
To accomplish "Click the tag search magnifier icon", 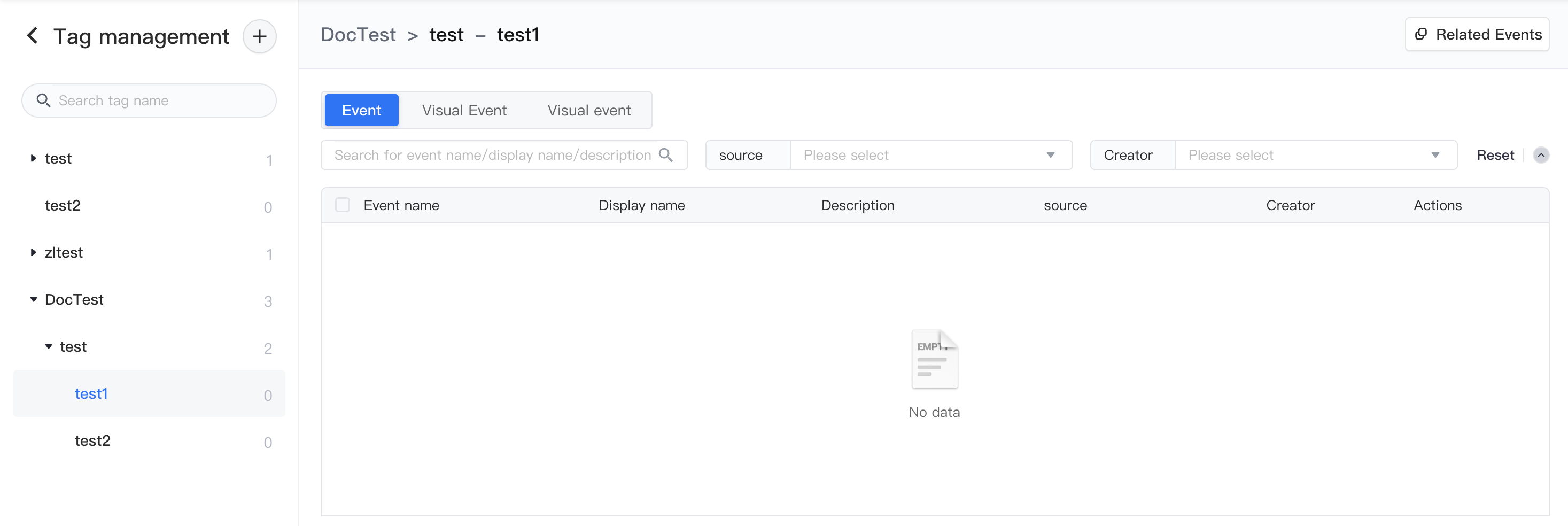I will (x=43, y=100).
